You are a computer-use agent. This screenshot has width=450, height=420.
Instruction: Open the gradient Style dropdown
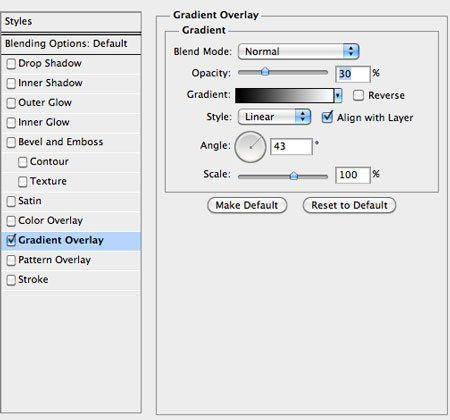[x=274, y=117]
